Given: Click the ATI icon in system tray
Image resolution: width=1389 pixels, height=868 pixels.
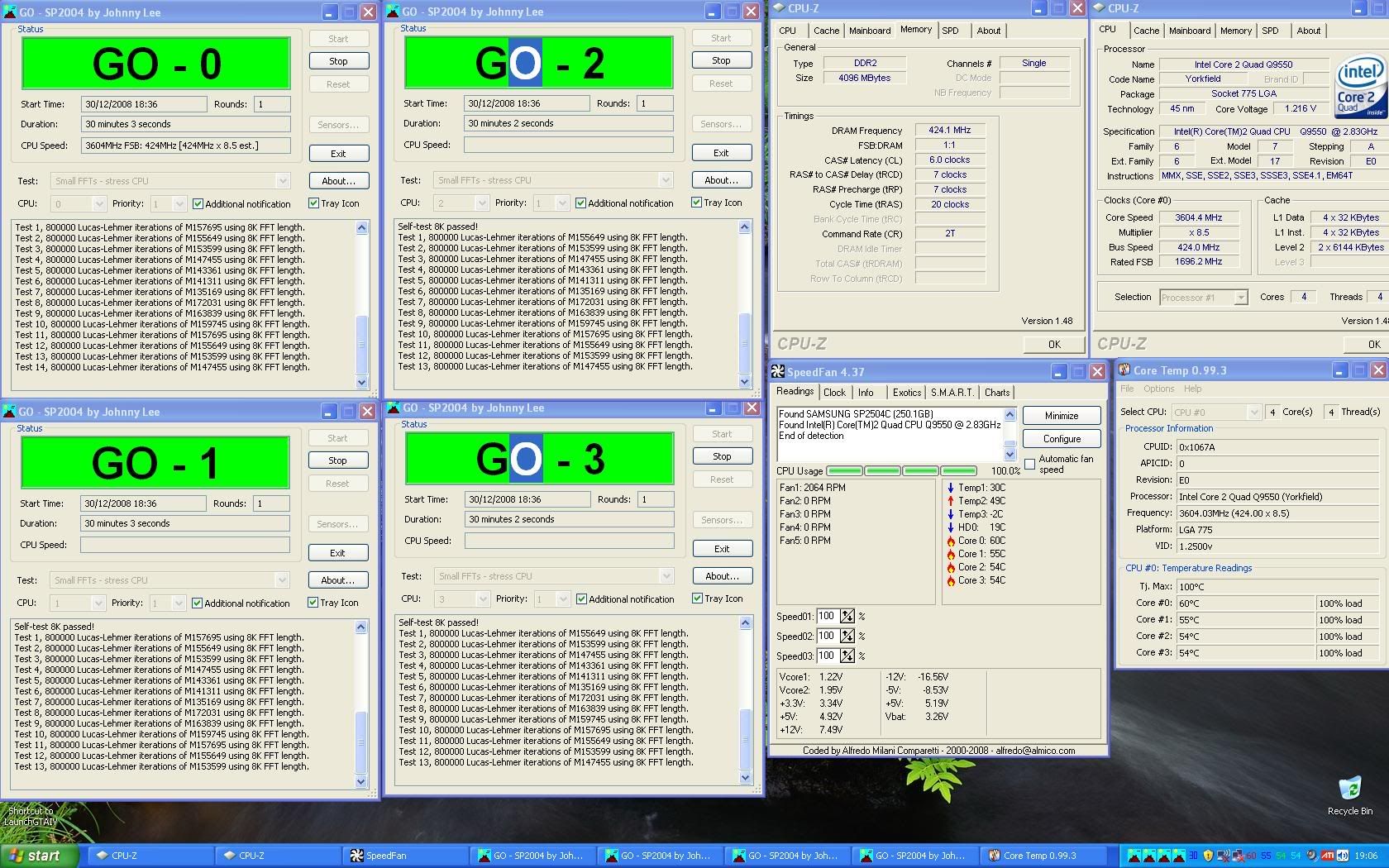Looking at the screenshot, I should (1327, 856).
